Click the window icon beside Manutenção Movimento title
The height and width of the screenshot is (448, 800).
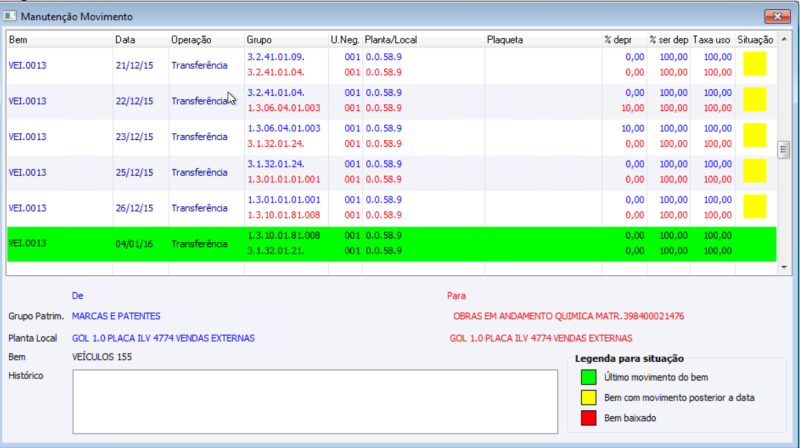(x=10, y=16)
